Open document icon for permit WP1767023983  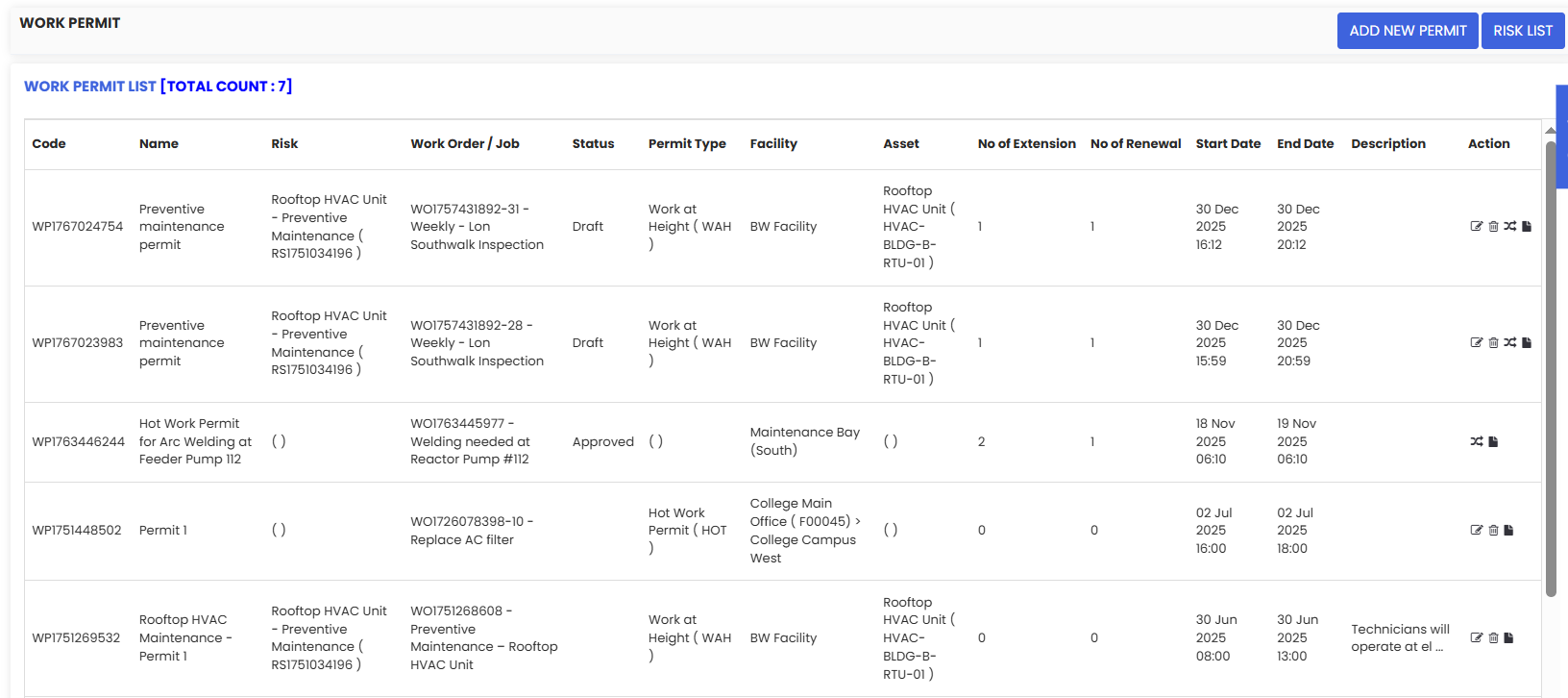[1527, 343]
